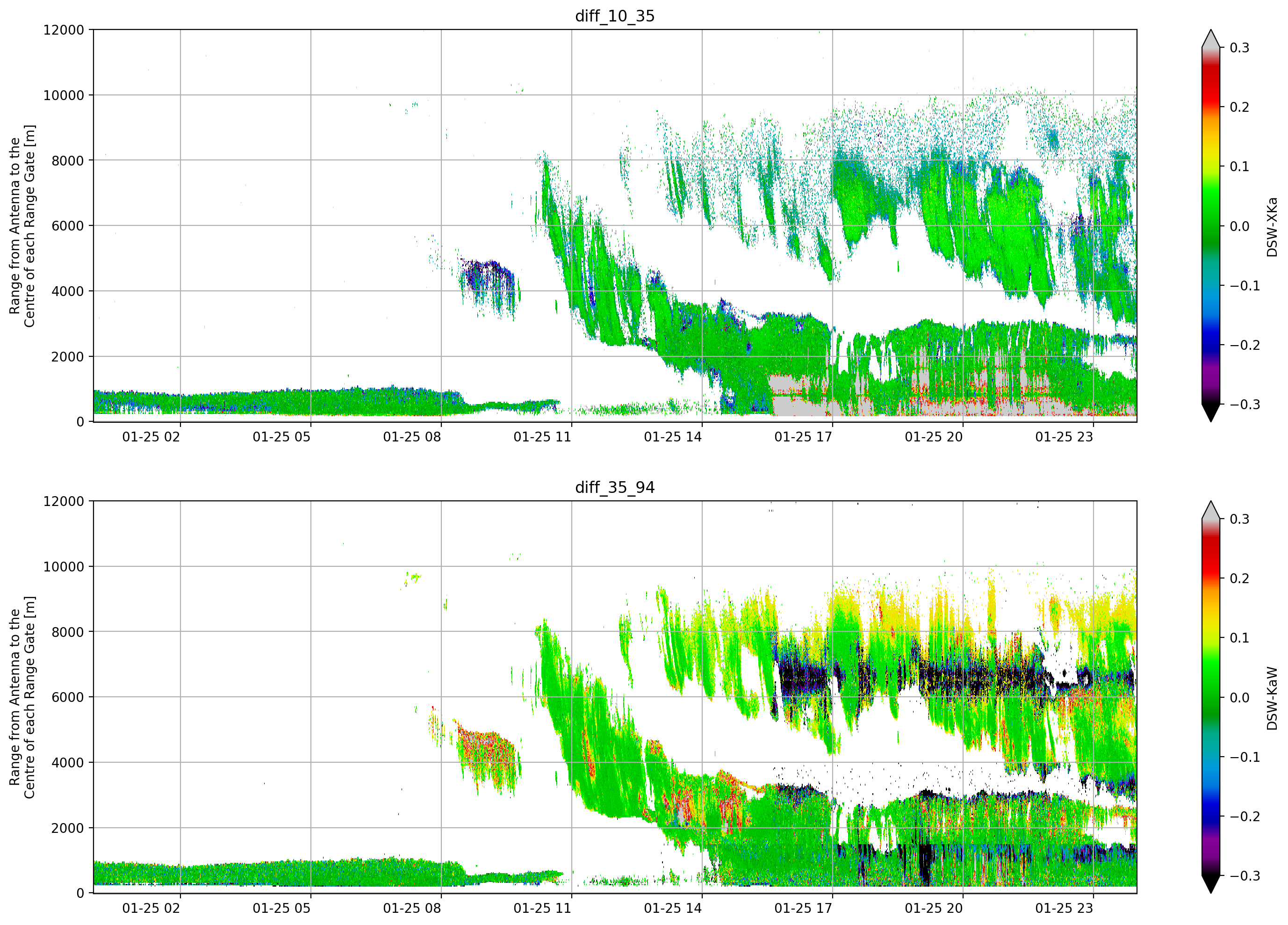This screenshot has width=1288, height=925.
Task: Click the diff_10_35 plot title
Action: click(x=615, y=16)
